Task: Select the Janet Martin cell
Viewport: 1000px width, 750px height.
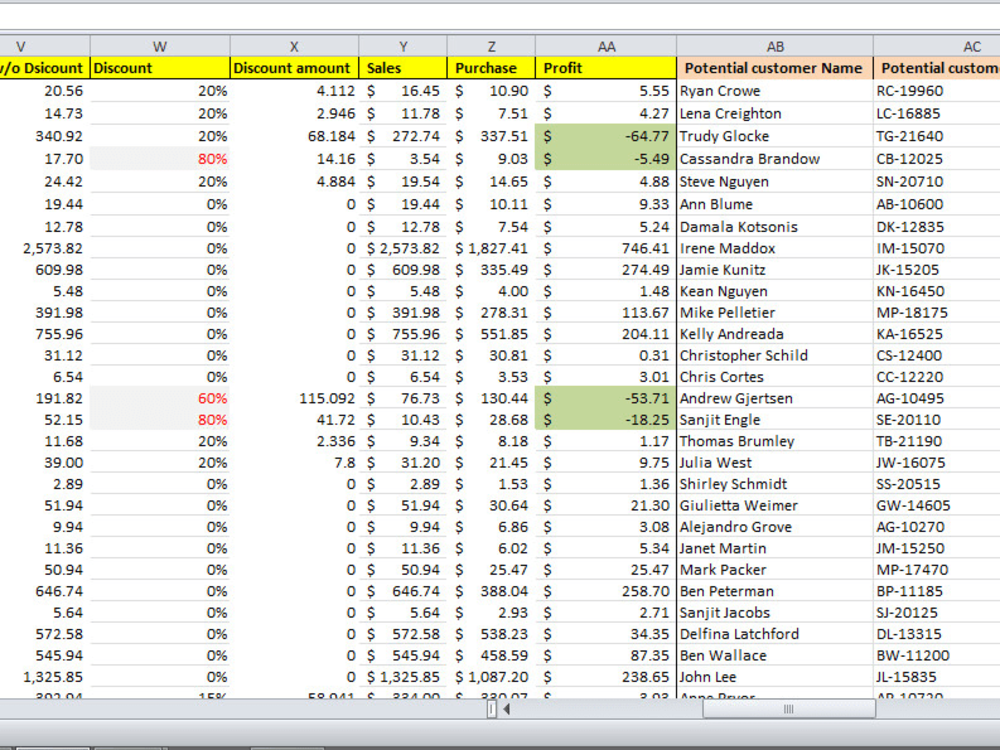Action: 775,548
